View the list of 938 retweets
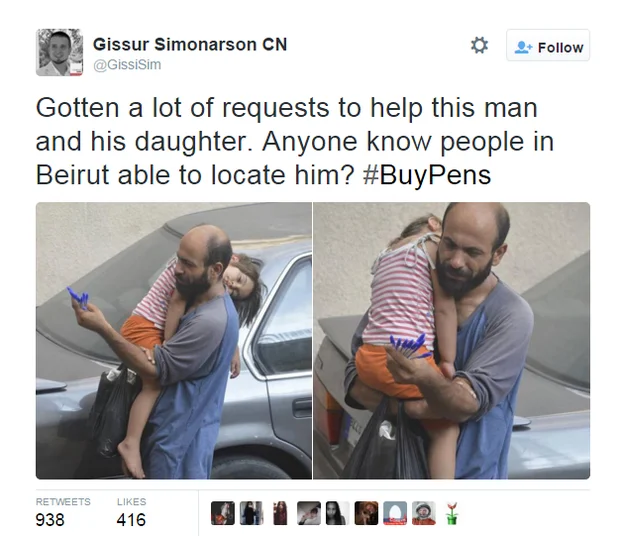Viewport: 620px width, 536px height. click(63, 513)
